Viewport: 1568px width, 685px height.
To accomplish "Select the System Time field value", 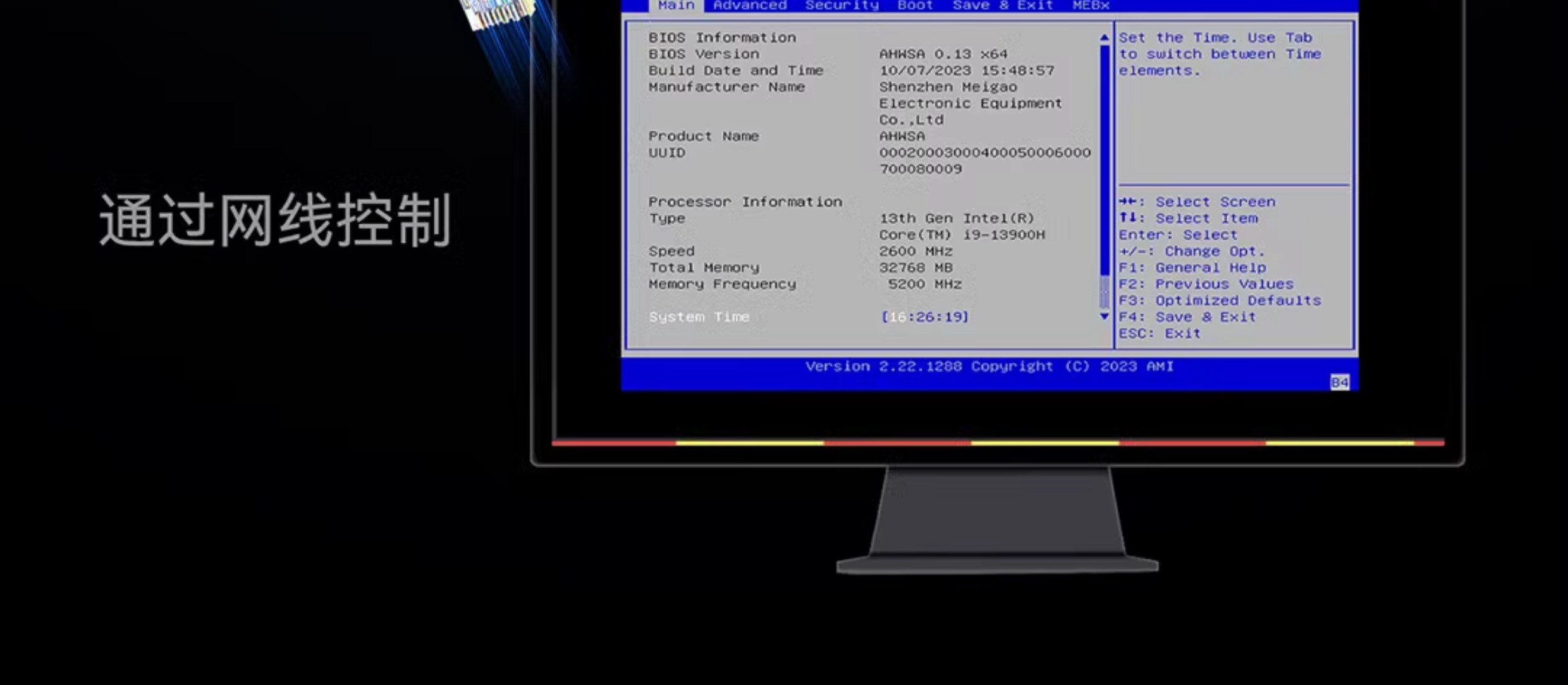I will [924, 317].
